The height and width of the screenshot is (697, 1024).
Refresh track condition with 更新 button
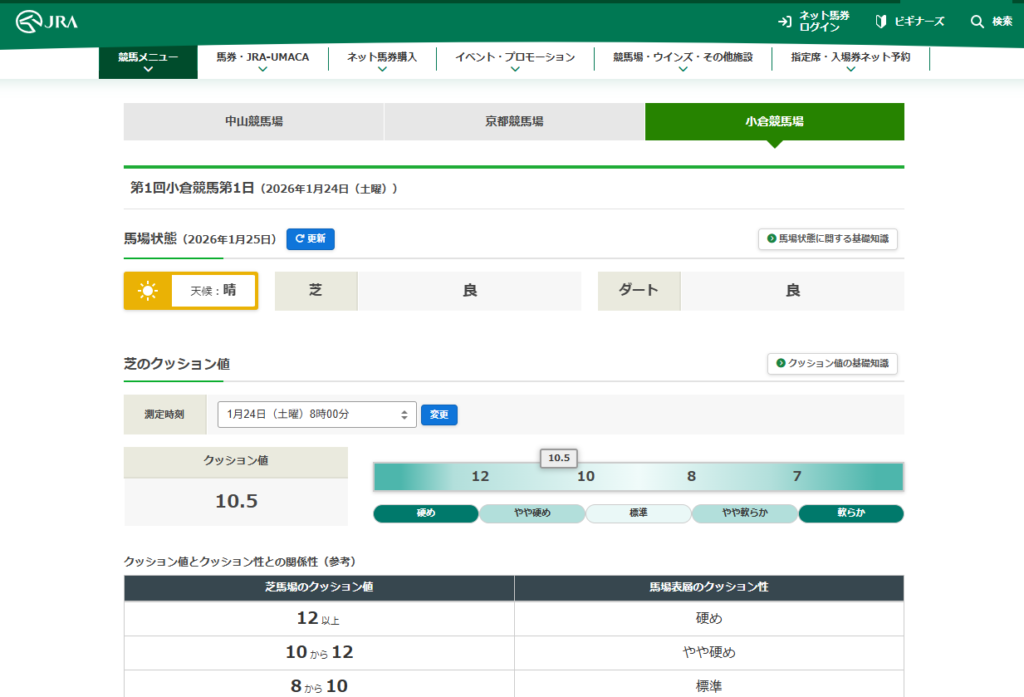pyautogui.click(x=310, y=239)
